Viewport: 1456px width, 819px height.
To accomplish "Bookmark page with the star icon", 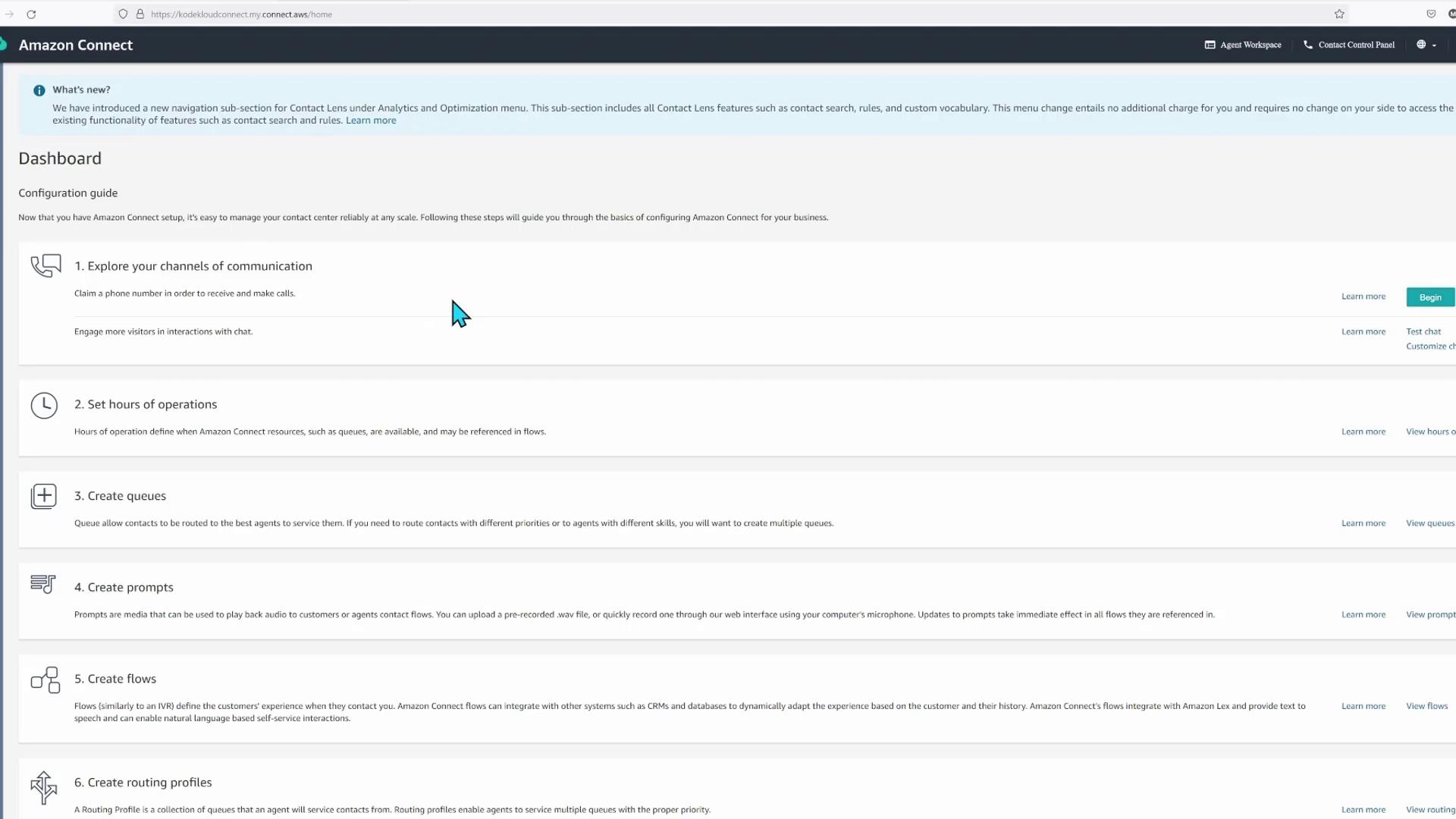I will pyautogui.click(x=1339, y=14).
